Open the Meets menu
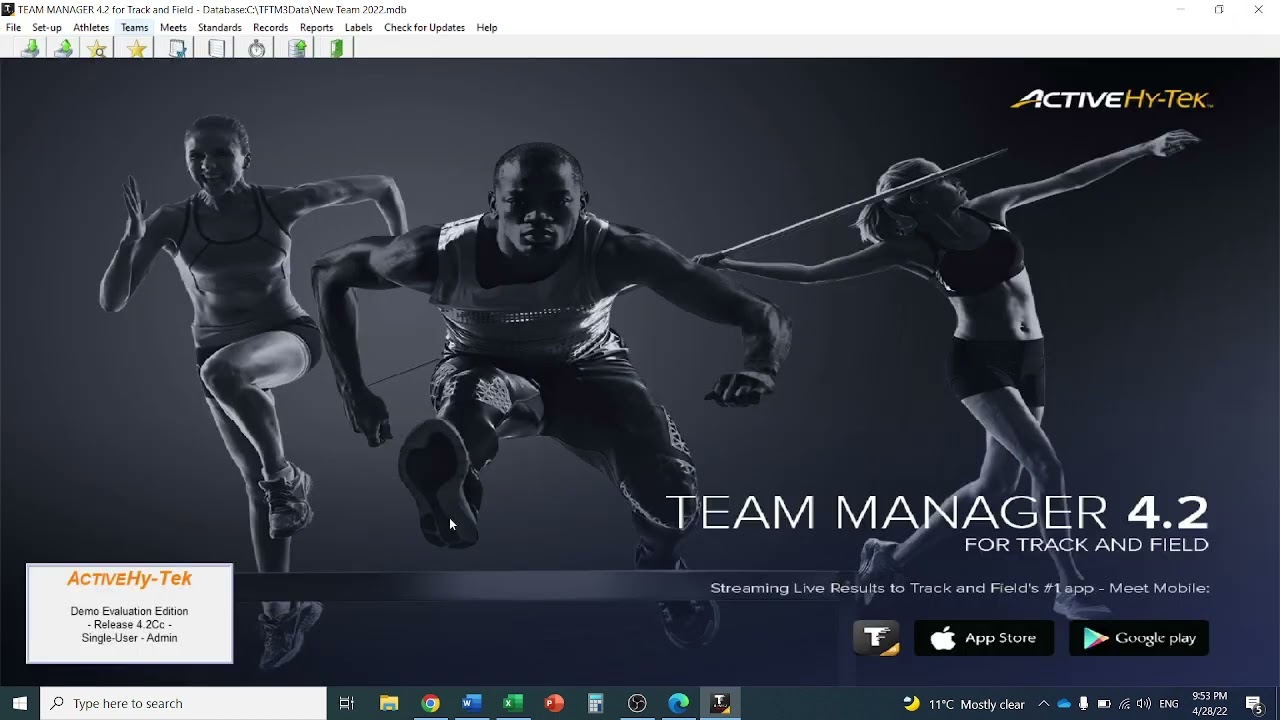 click(x=173, y=27)
